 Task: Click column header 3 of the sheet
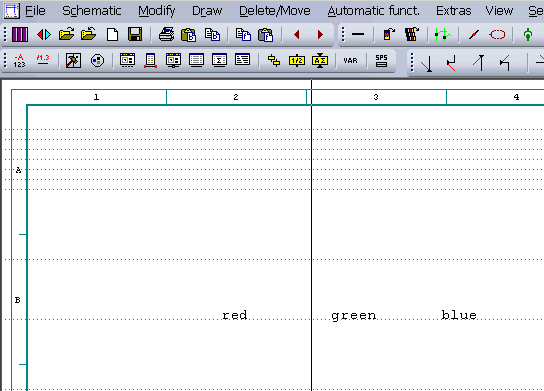click(376, 97)
